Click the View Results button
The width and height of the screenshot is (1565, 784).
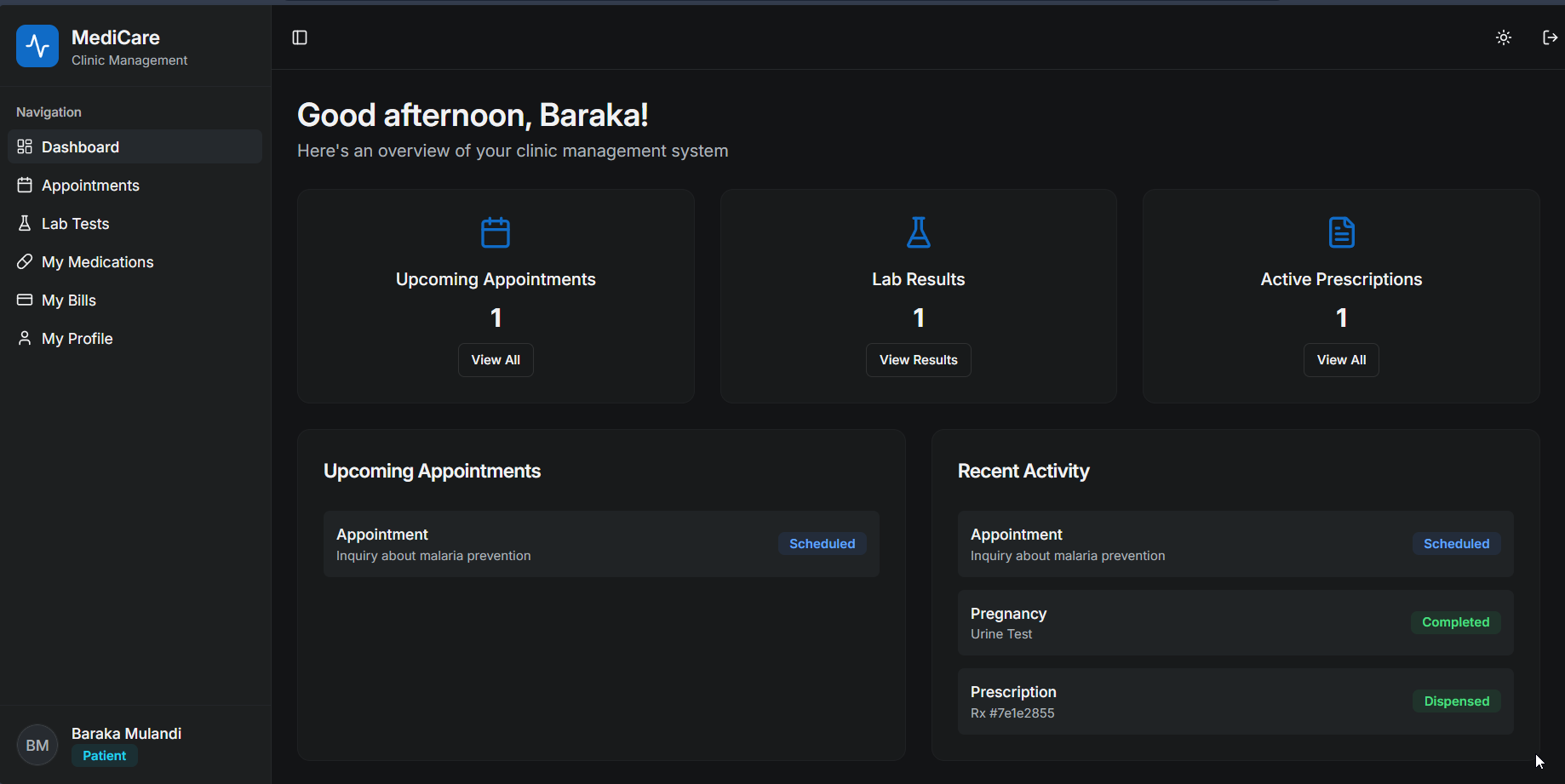pos(918,360)
